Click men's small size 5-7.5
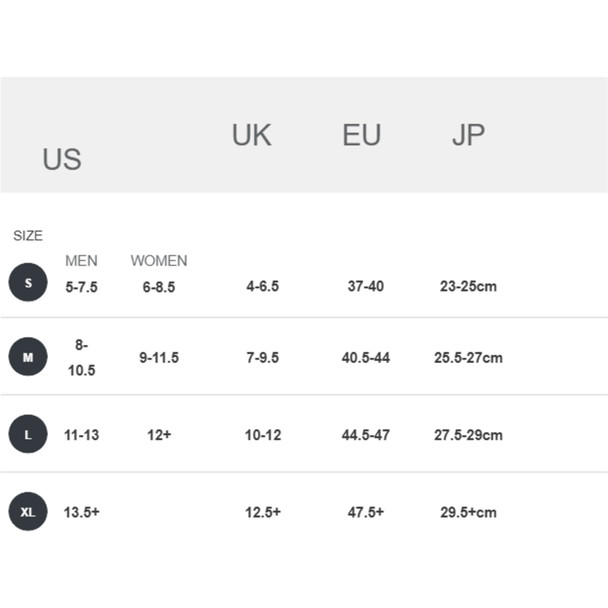 click(81, 287)
